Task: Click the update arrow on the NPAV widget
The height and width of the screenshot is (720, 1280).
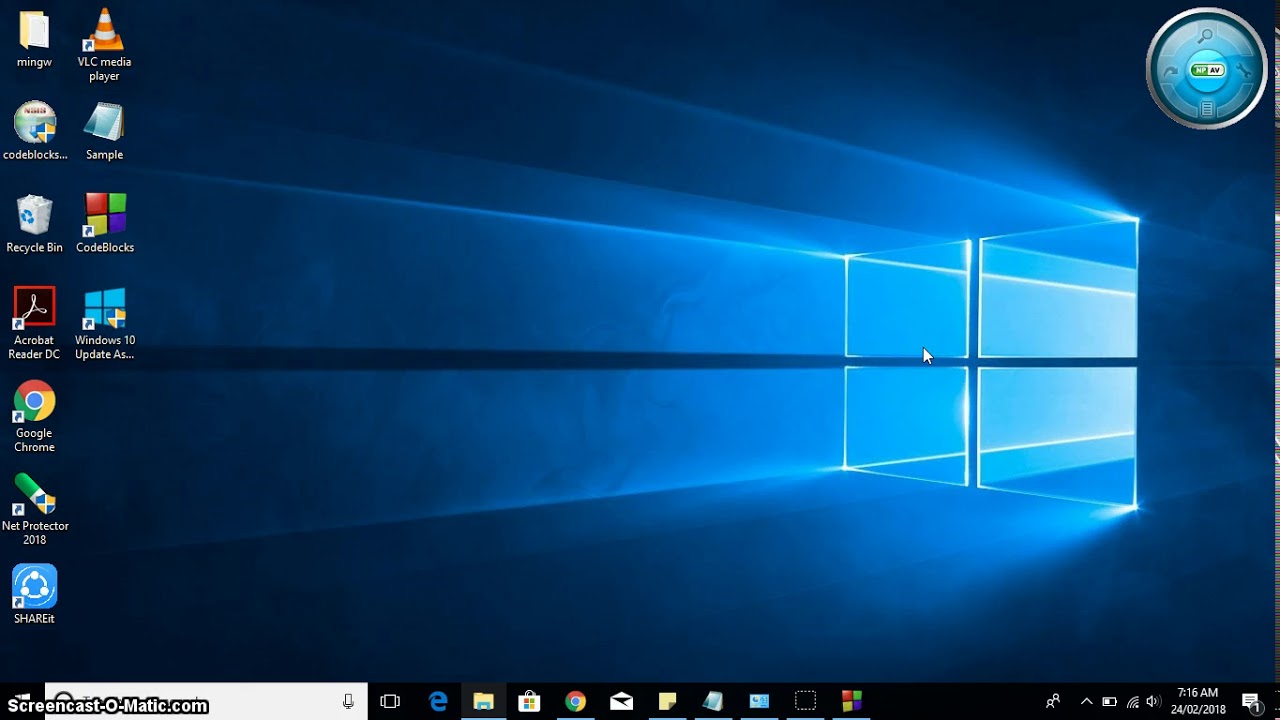Action: pyautogui.click(x=1169, y=71)
